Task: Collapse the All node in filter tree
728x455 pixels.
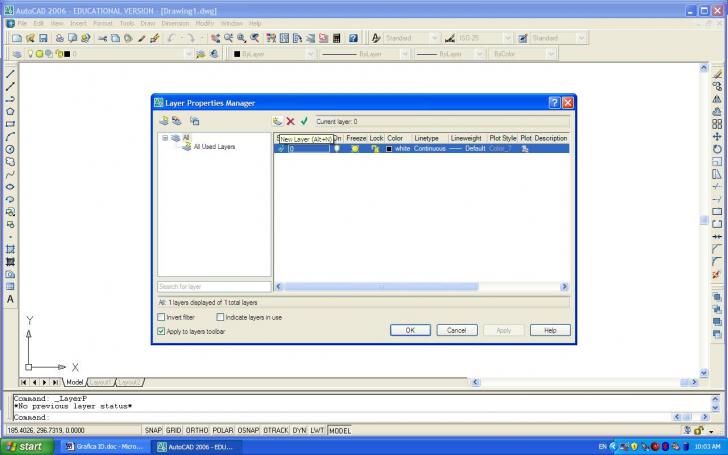Action: 165,138
